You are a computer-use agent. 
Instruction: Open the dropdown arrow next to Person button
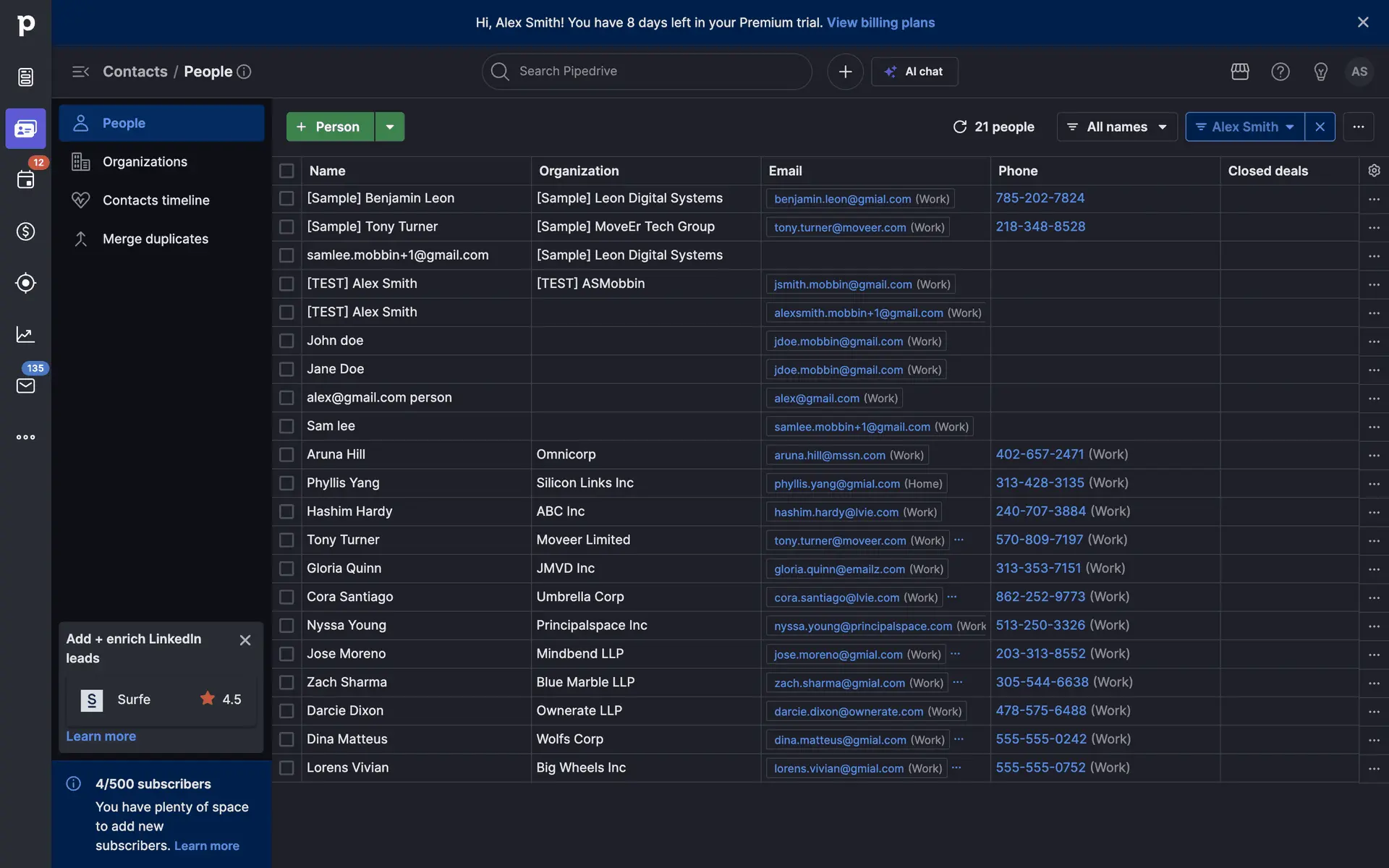click(x=390, y=127)
